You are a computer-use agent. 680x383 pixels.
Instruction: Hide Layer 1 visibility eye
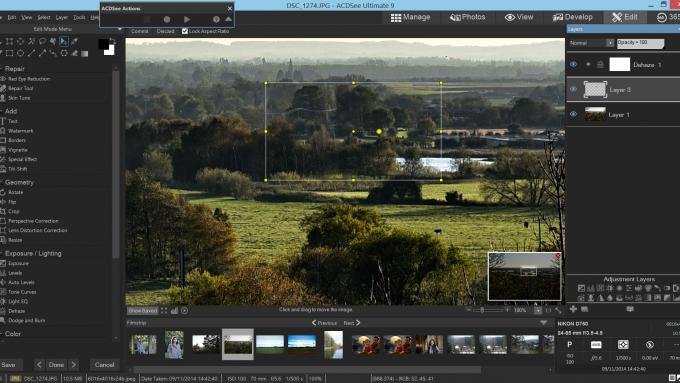573,114
